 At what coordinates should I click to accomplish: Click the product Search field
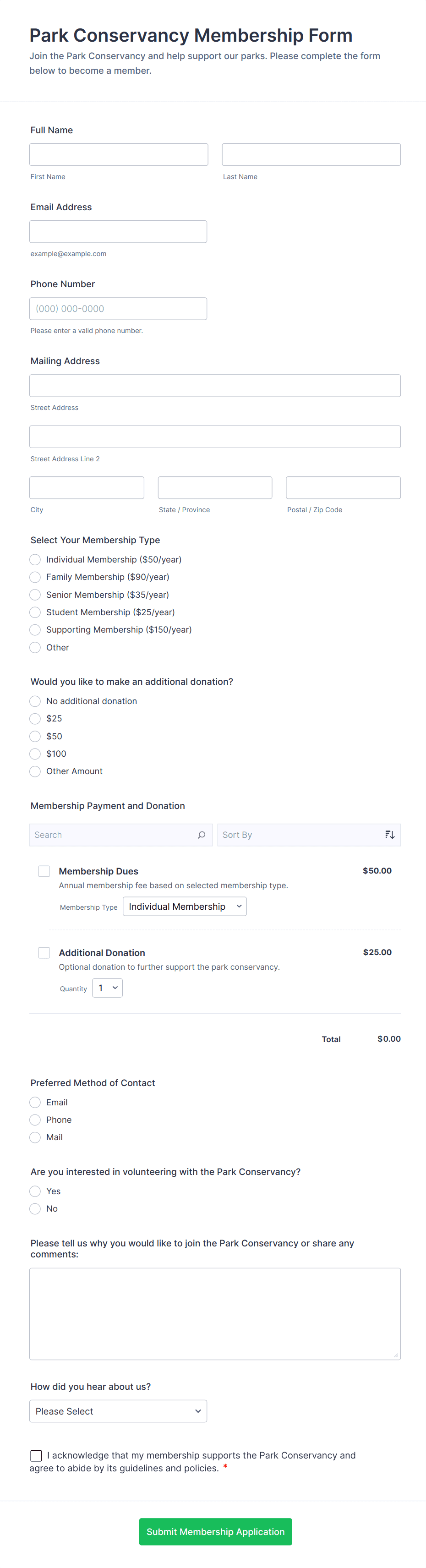point(113,835)
